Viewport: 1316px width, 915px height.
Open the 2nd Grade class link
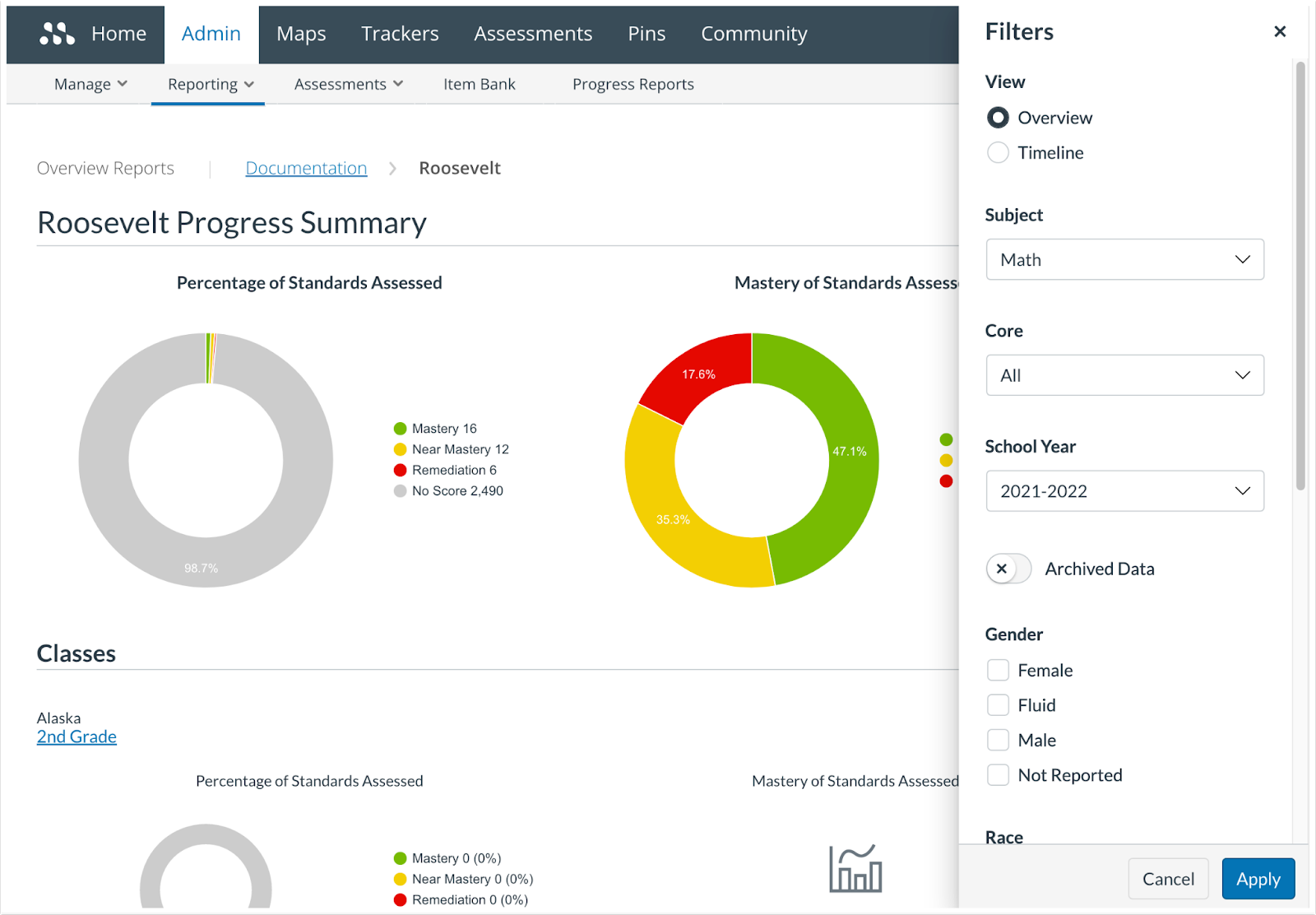pyautogui.click(x=76, y=737)
